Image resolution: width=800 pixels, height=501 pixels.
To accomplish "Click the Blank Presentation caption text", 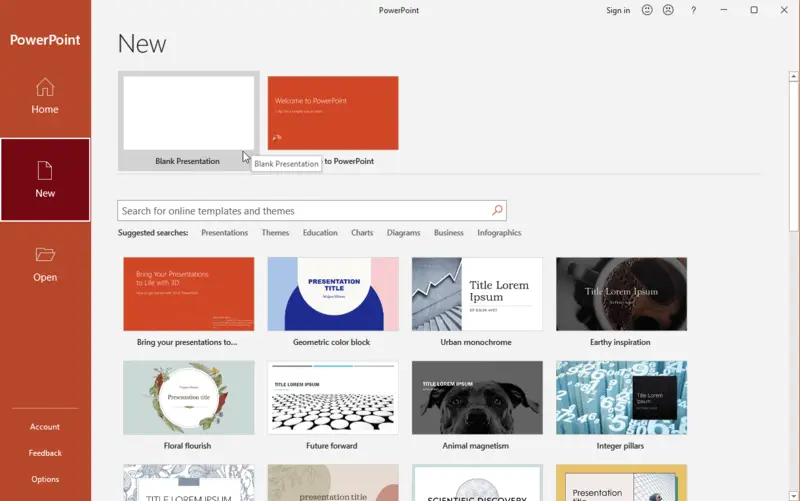I will click(x=187, y=161).
